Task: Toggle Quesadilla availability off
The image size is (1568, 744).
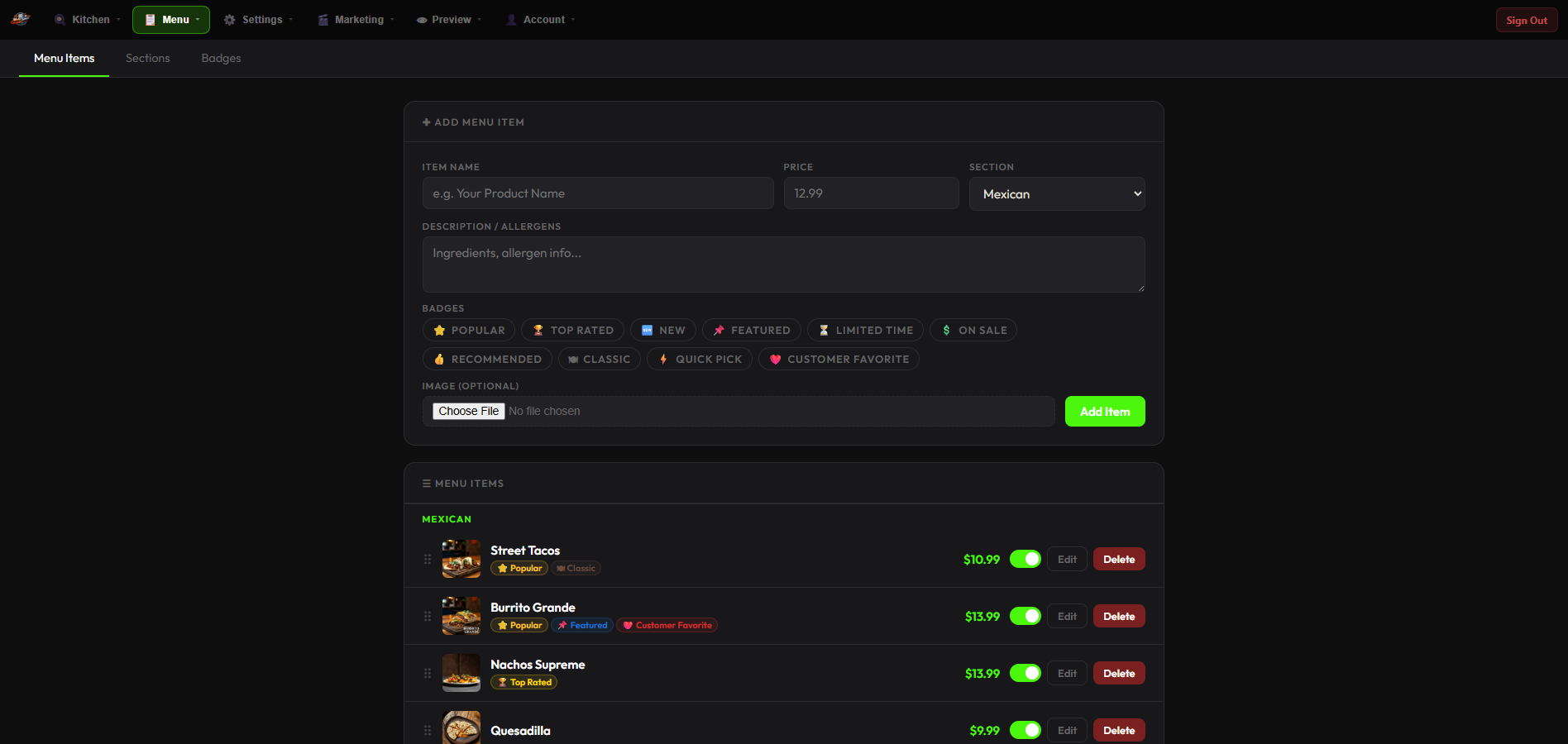Action: tap(1025, 730)
